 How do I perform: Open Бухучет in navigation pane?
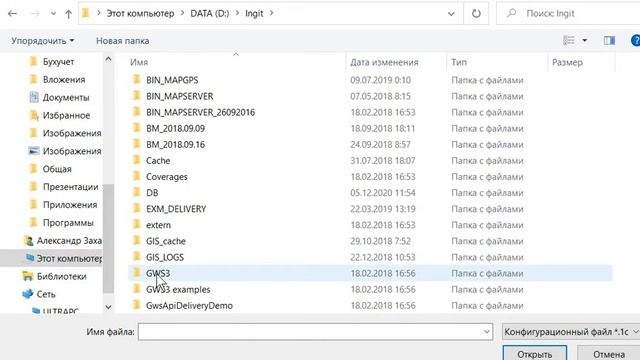tap(58, 62)
